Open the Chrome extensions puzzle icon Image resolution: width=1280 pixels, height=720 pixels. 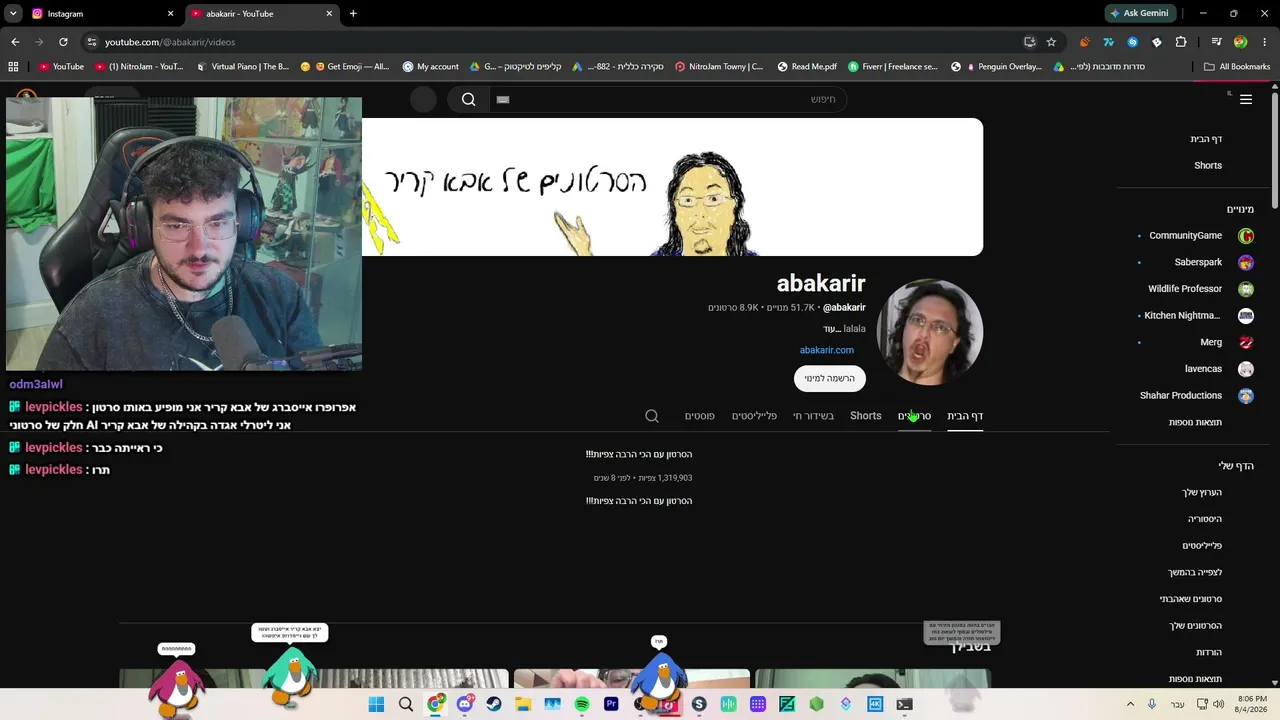click(x=1181, y=42)
